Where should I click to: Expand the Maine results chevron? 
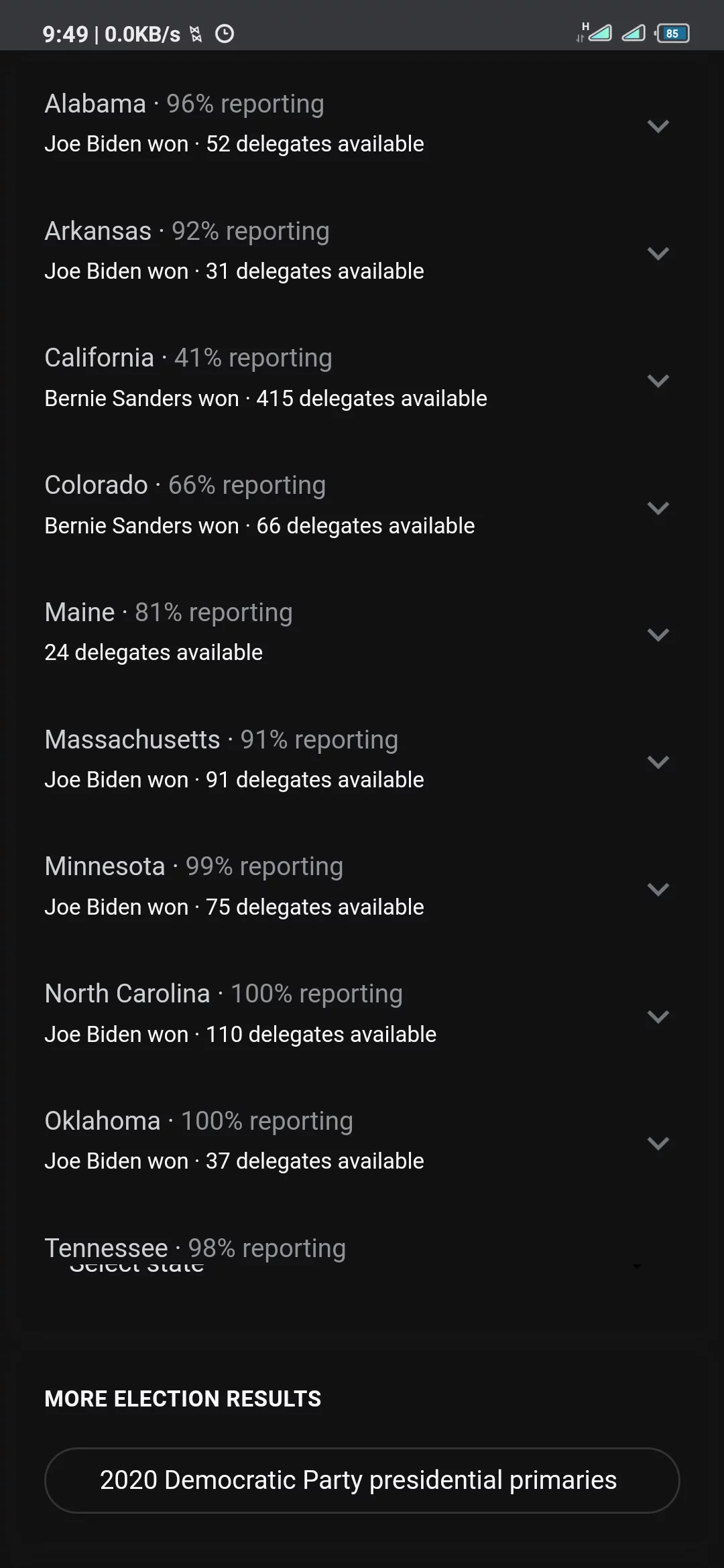[658, 635]
